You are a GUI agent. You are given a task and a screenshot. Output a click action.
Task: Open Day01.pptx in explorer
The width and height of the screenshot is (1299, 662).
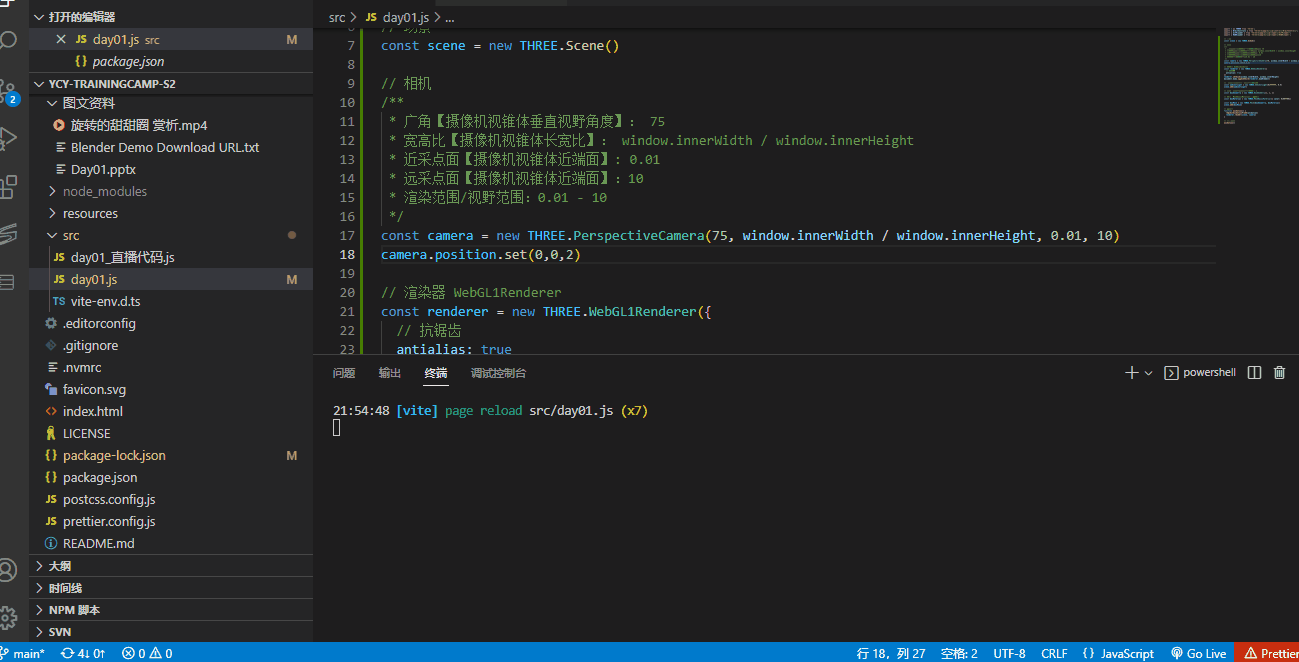tap(171, 169)
